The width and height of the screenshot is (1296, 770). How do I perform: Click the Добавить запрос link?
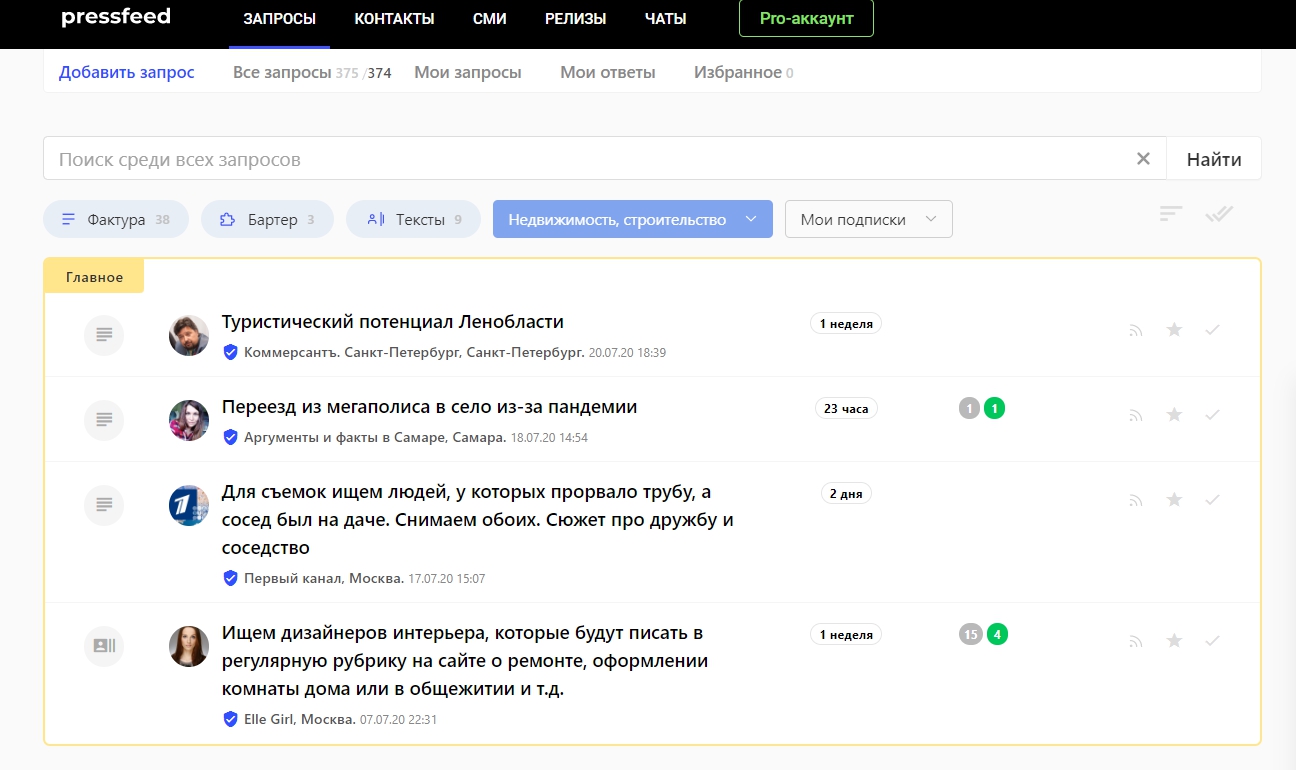click(x=127, y=72)
